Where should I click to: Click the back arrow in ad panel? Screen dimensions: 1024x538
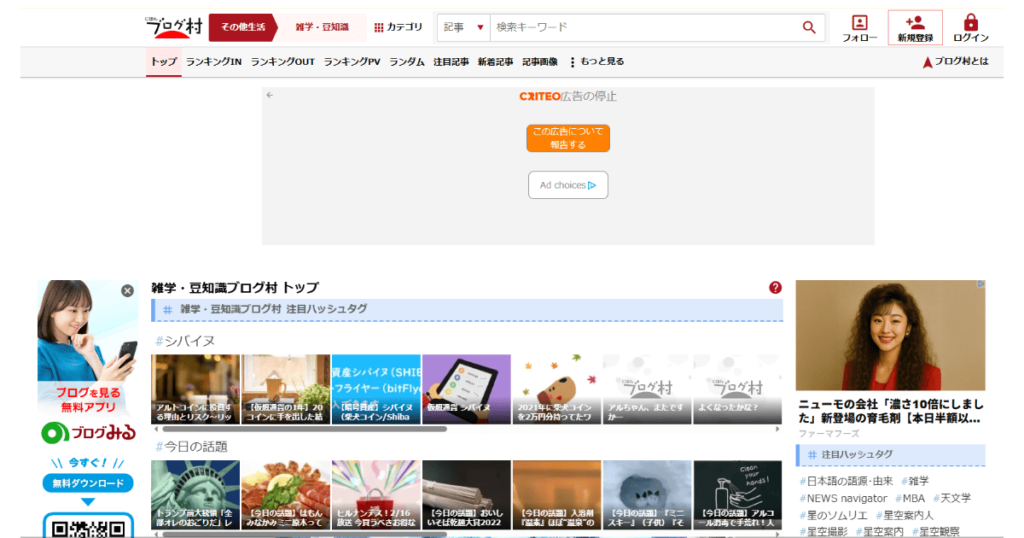pyautogui.click(x=270, y=96)
